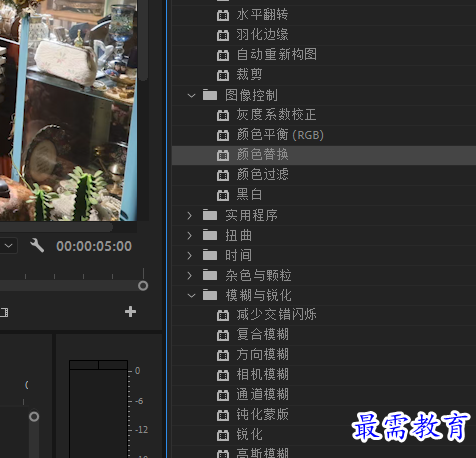Select the 颜色过滤 effect

(262, 175)
